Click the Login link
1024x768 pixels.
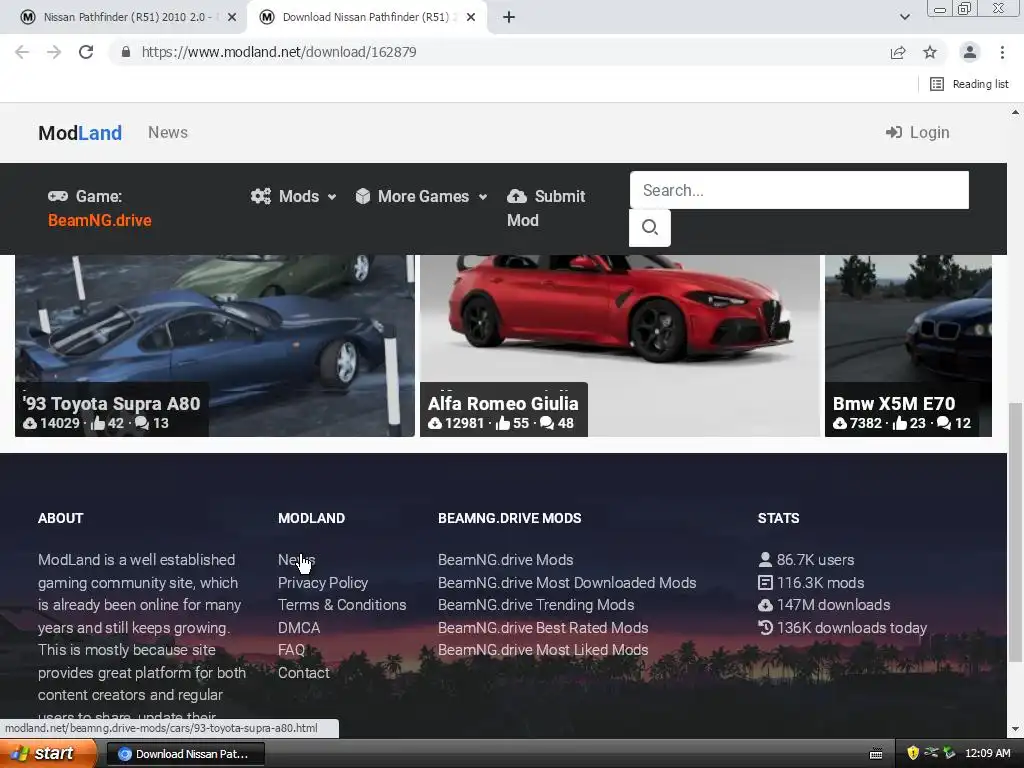918,133
